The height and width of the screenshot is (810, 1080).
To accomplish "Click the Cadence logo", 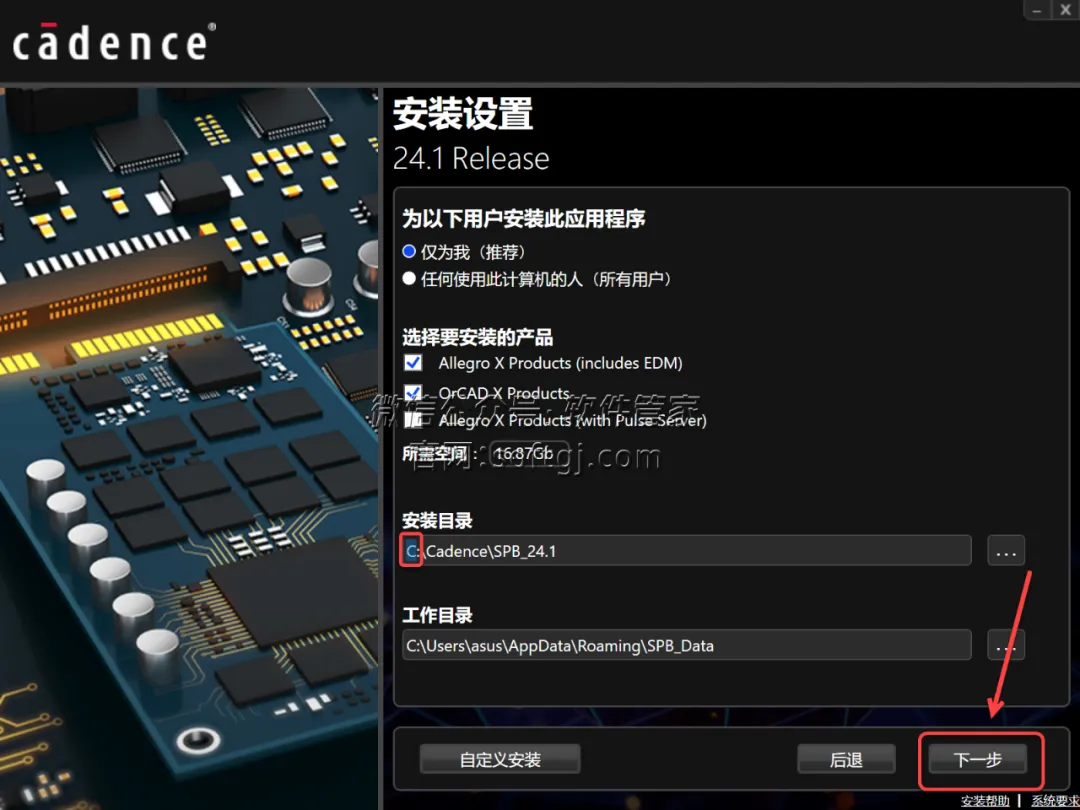I will tap(114, 42).
